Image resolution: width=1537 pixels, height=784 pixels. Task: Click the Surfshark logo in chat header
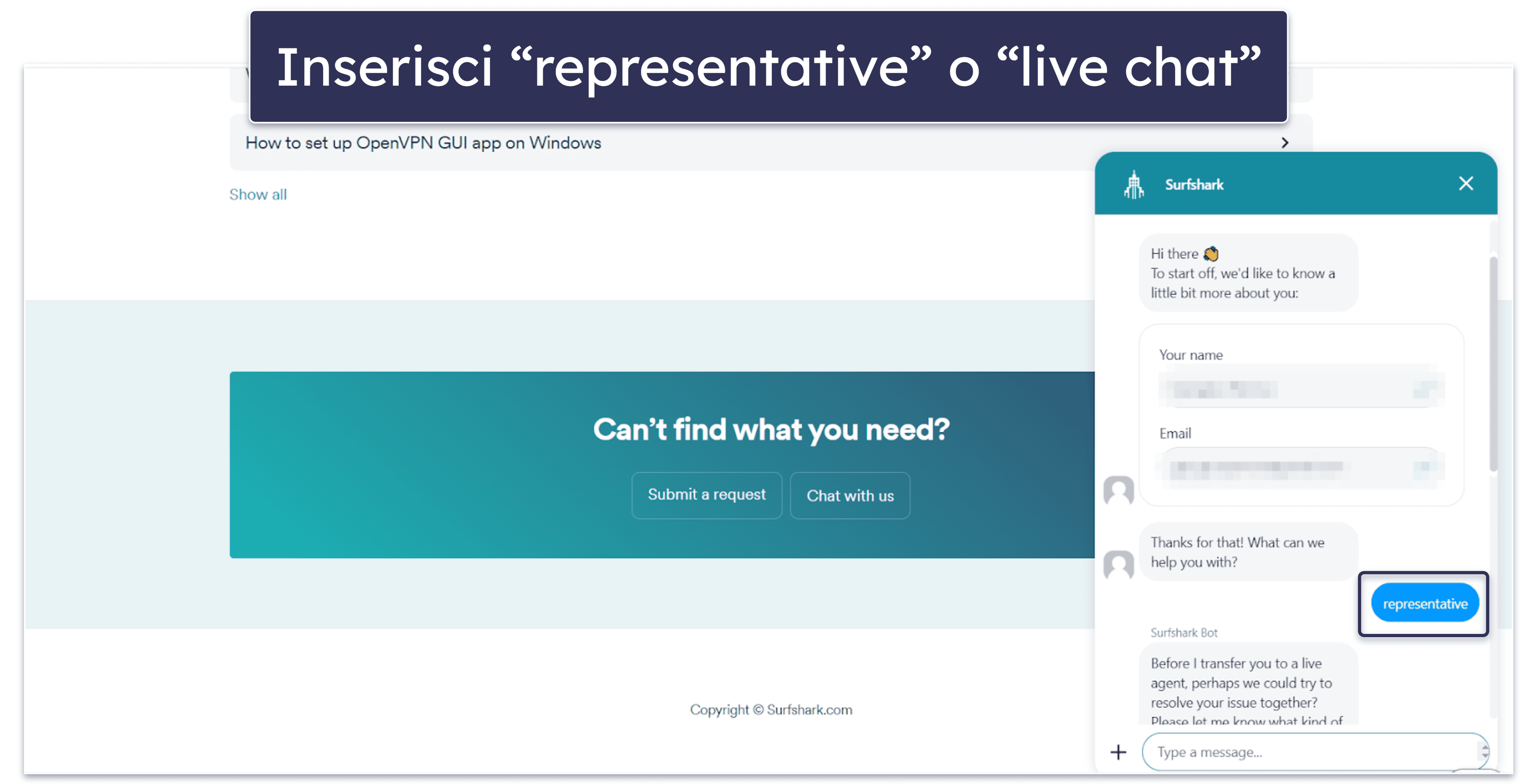pyautogui.click(x=1134, y=185)
